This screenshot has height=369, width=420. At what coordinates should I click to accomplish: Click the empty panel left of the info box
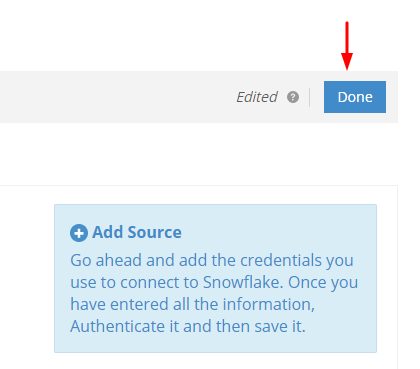point(27,278)
